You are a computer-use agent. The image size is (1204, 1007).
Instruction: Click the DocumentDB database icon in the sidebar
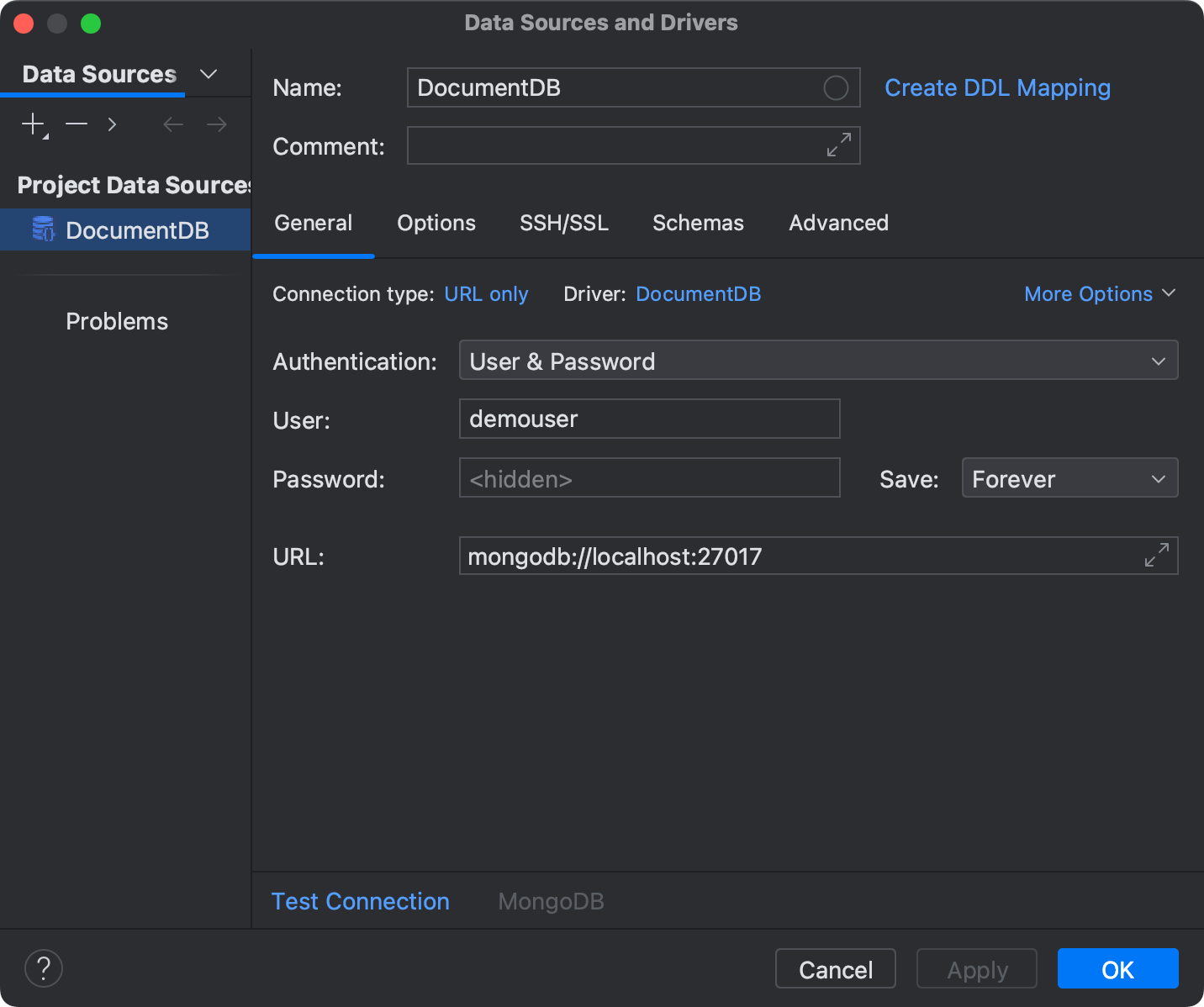point(44,229)
